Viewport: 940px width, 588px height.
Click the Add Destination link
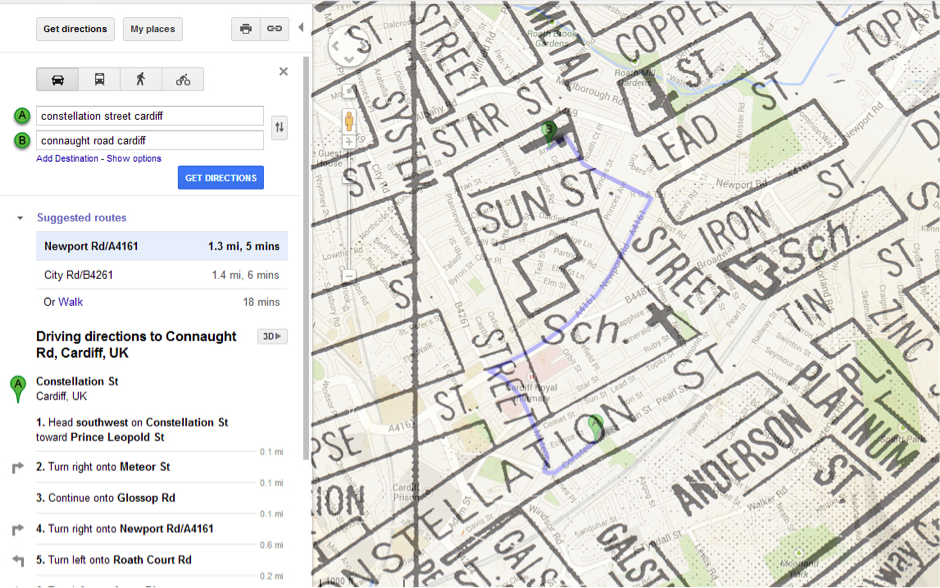pos(67,159)
